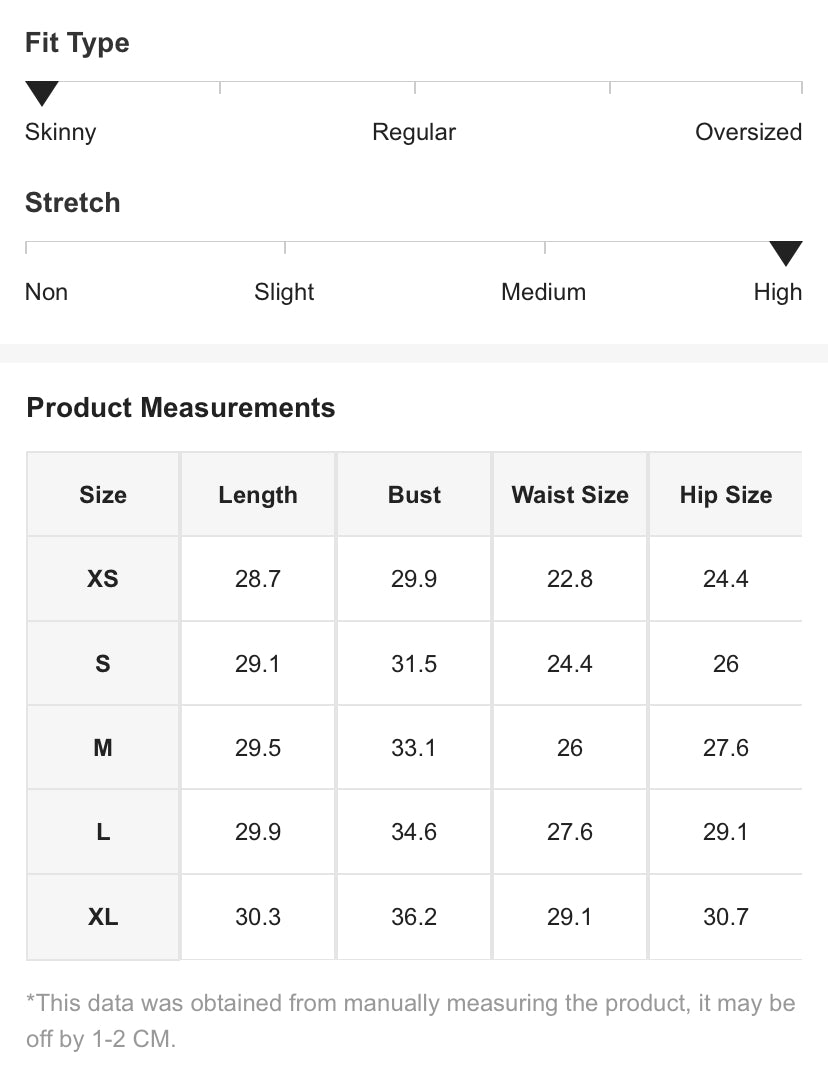This screenshot has height=1071, width=828.
Task: Click the Product Measurements heading
Action: click(x=181, y=408)
